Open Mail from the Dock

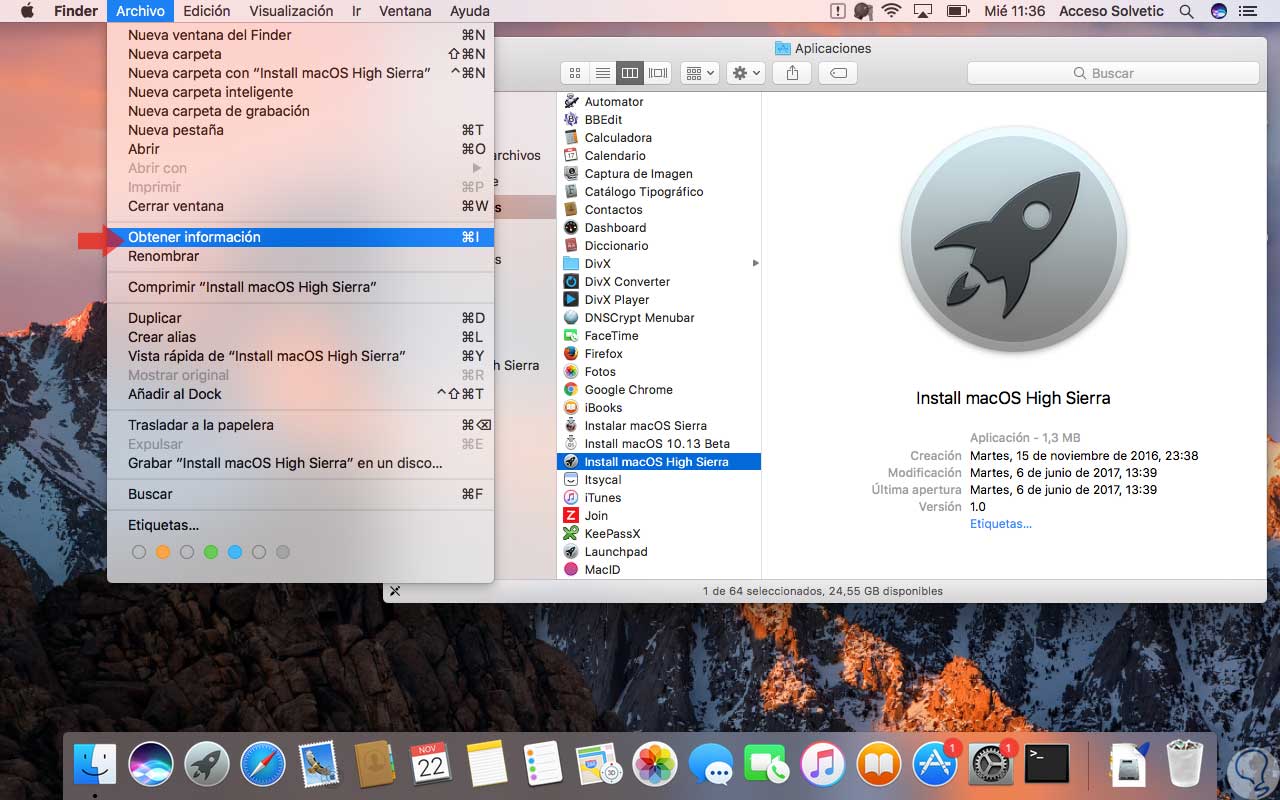tap(319, 765)
